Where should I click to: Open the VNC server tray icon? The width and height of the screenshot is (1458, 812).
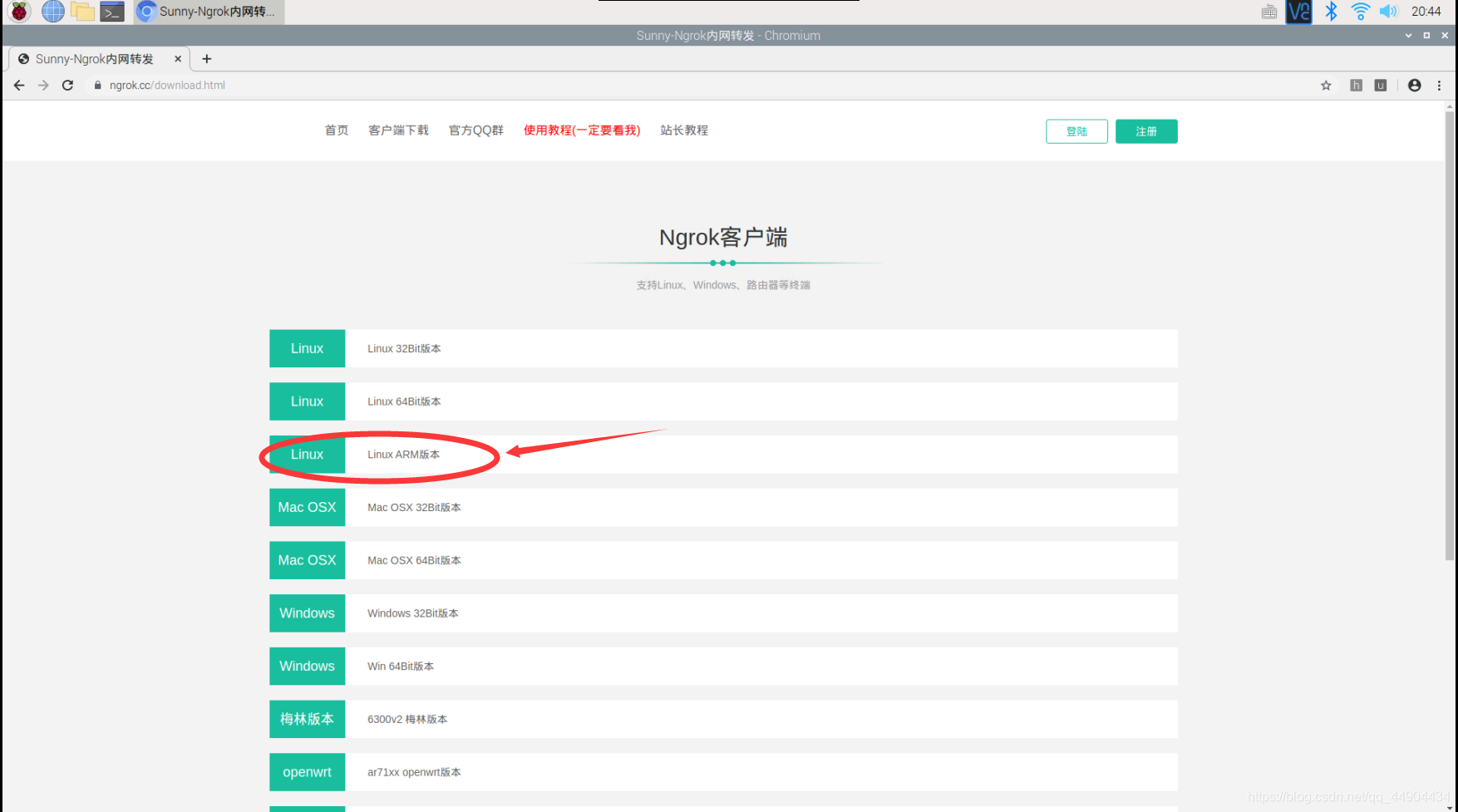[1298, 12]
